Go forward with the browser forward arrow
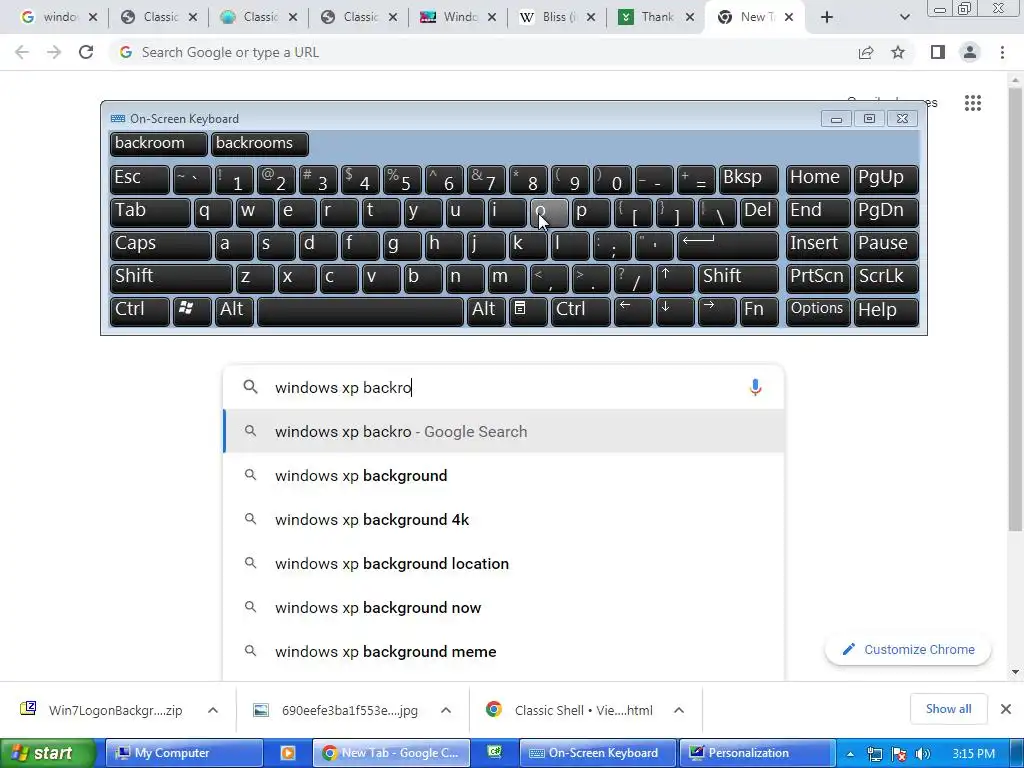 coord(54,52)
